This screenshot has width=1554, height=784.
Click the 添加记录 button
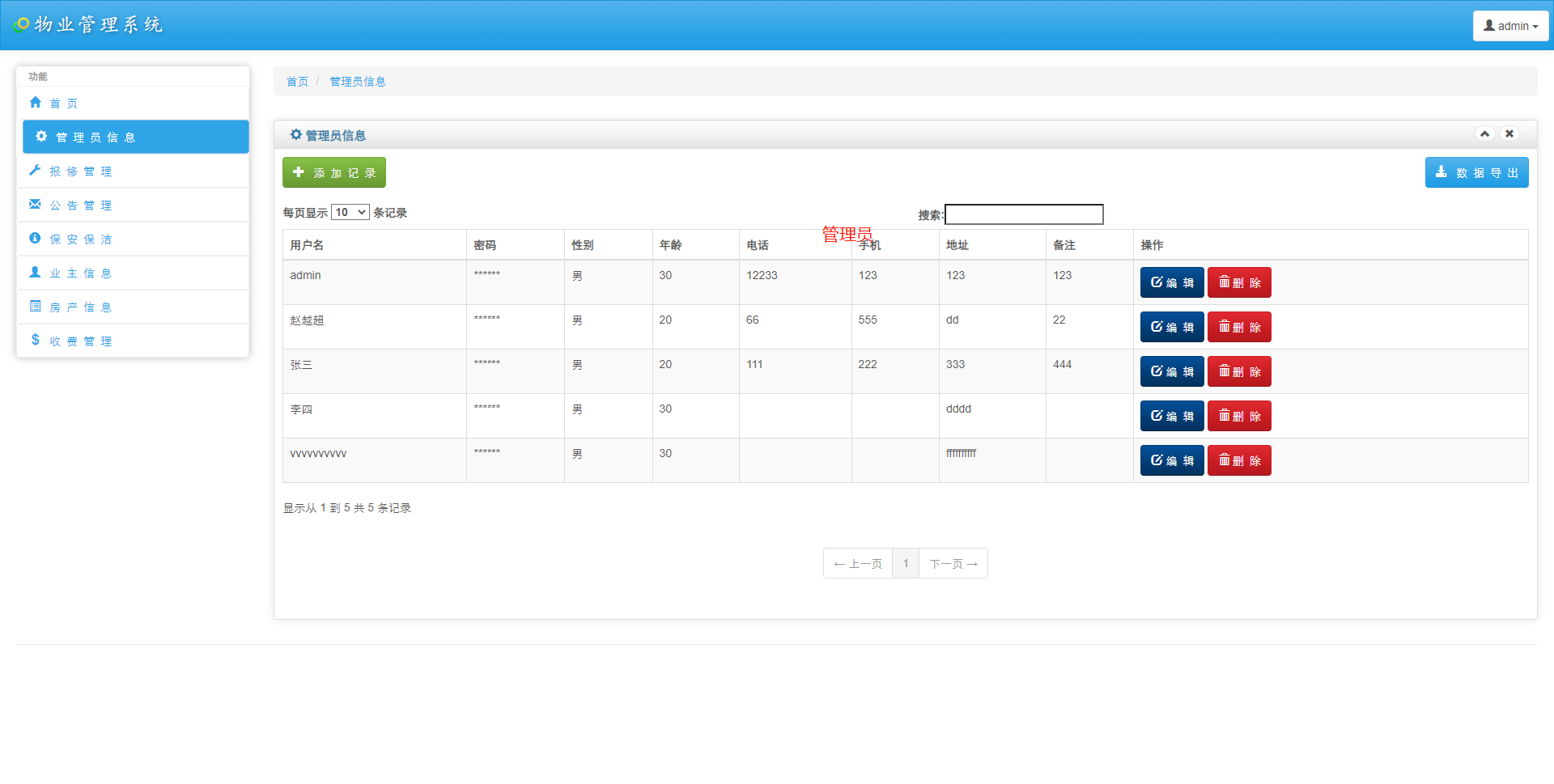pyautogui.click(x=334, y=172)
